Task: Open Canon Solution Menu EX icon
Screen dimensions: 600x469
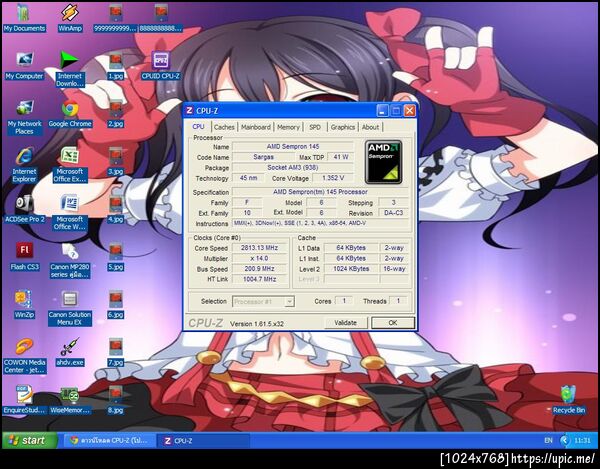Action: point(70,308)
